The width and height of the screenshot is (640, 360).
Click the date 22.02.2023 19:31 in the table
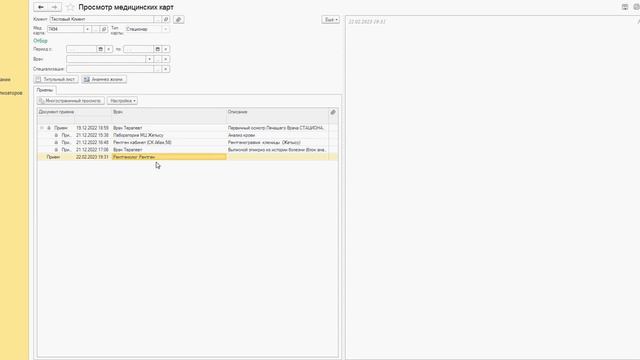pyautogui.click(x=92, y=157)
